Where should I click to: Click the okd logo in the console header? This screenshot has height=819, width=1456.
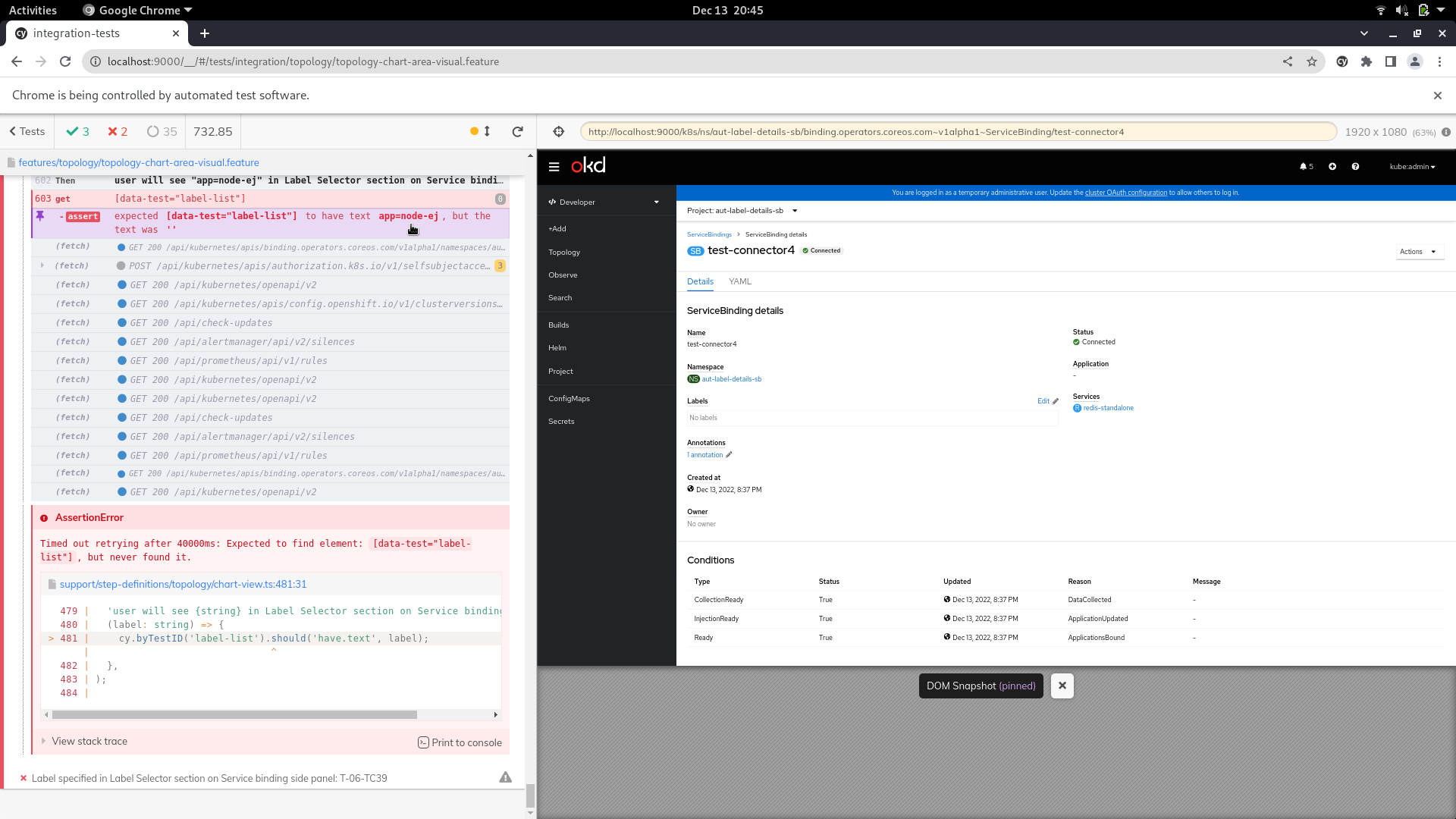588,165
